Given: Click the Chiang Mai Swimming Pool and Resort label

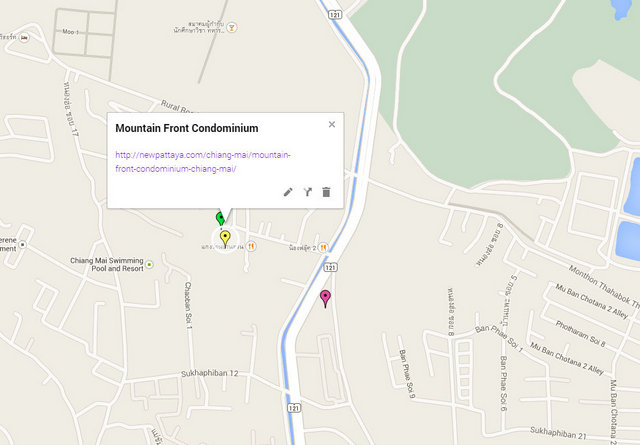Looking at the screenshot, I should coord(107,265).
